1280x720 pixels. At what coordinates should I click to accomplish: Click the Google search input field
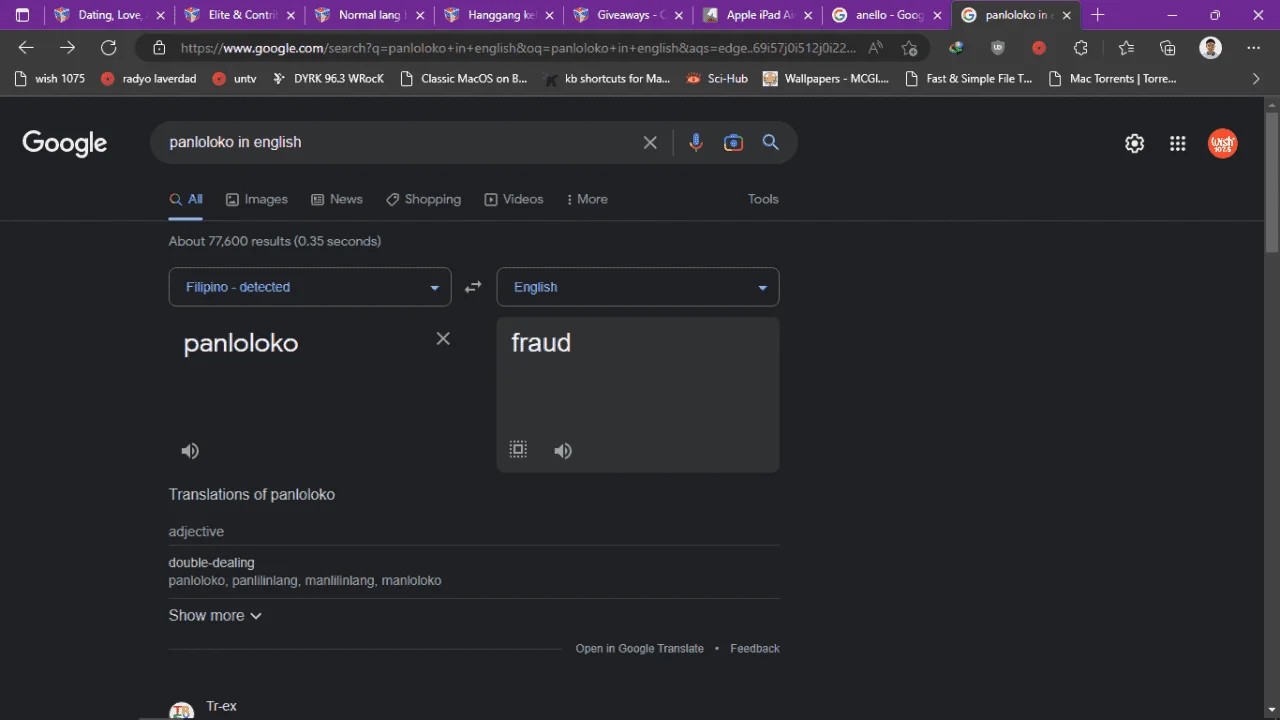400,142
